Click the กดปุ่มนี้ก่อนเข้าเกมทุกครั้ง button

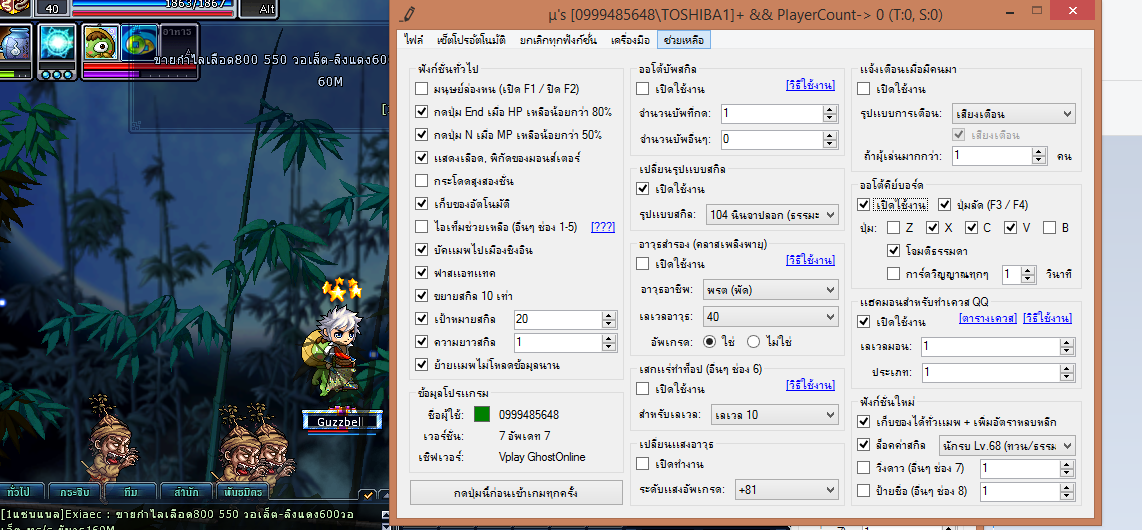pyautogui.click(x=516, y=492)
